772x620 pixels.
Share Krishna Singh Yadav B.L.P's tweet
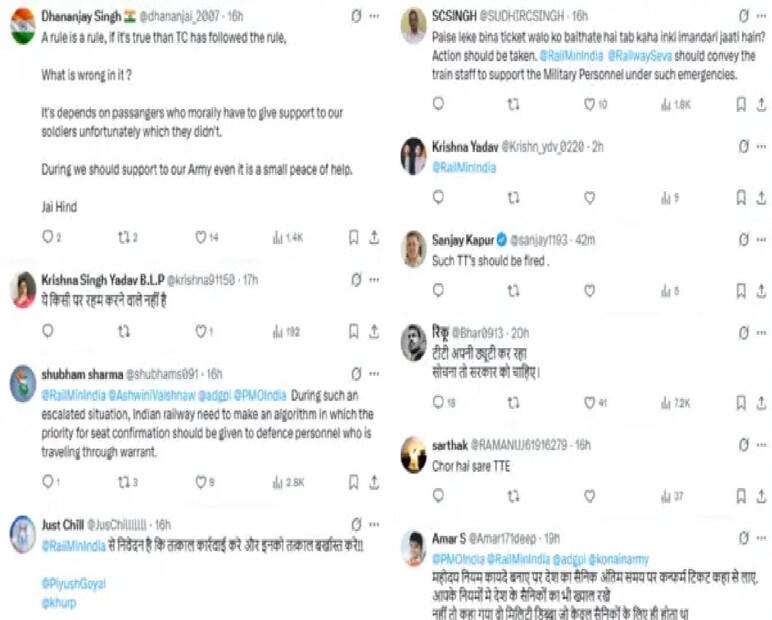click(374, 330)
